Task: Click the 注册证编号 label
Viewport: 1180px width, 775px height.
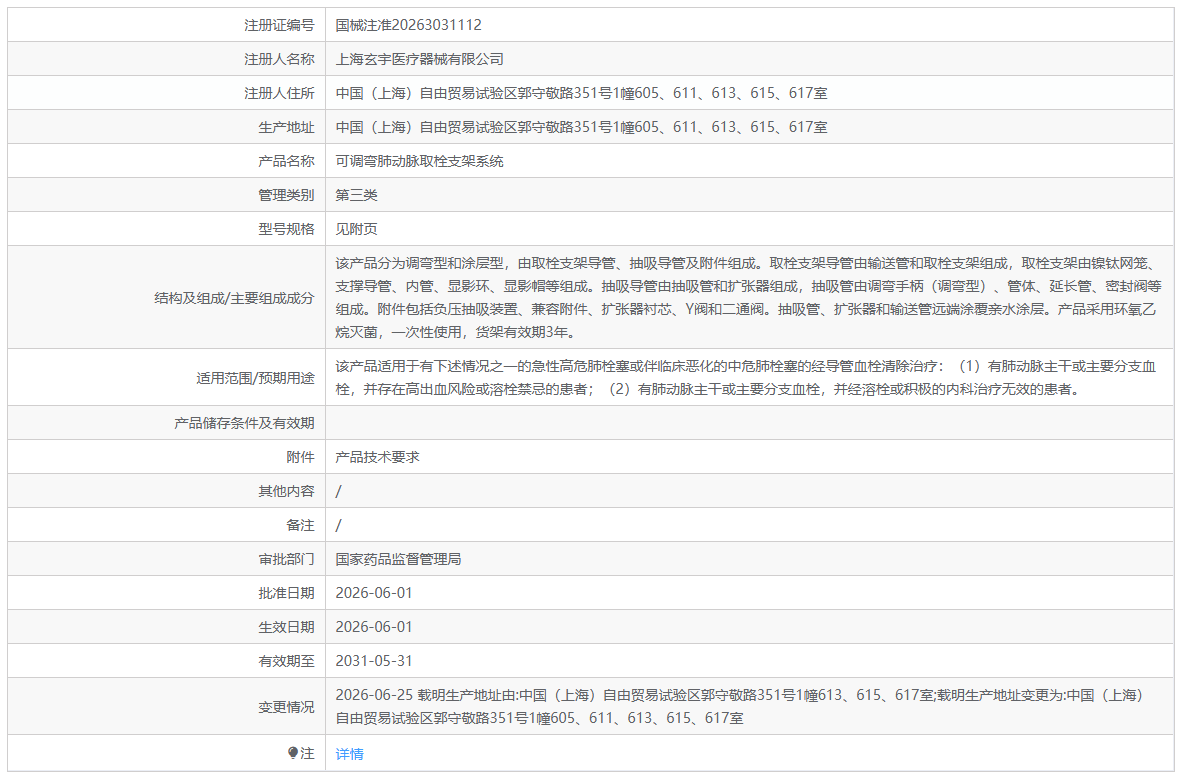Action: 279,25
